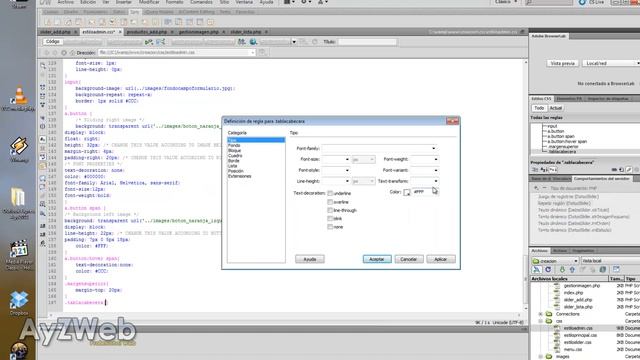This screenshot has height=360, width=640.
Task: Click the connect to remote icon in Files panel
Action: tap(537, 269)
